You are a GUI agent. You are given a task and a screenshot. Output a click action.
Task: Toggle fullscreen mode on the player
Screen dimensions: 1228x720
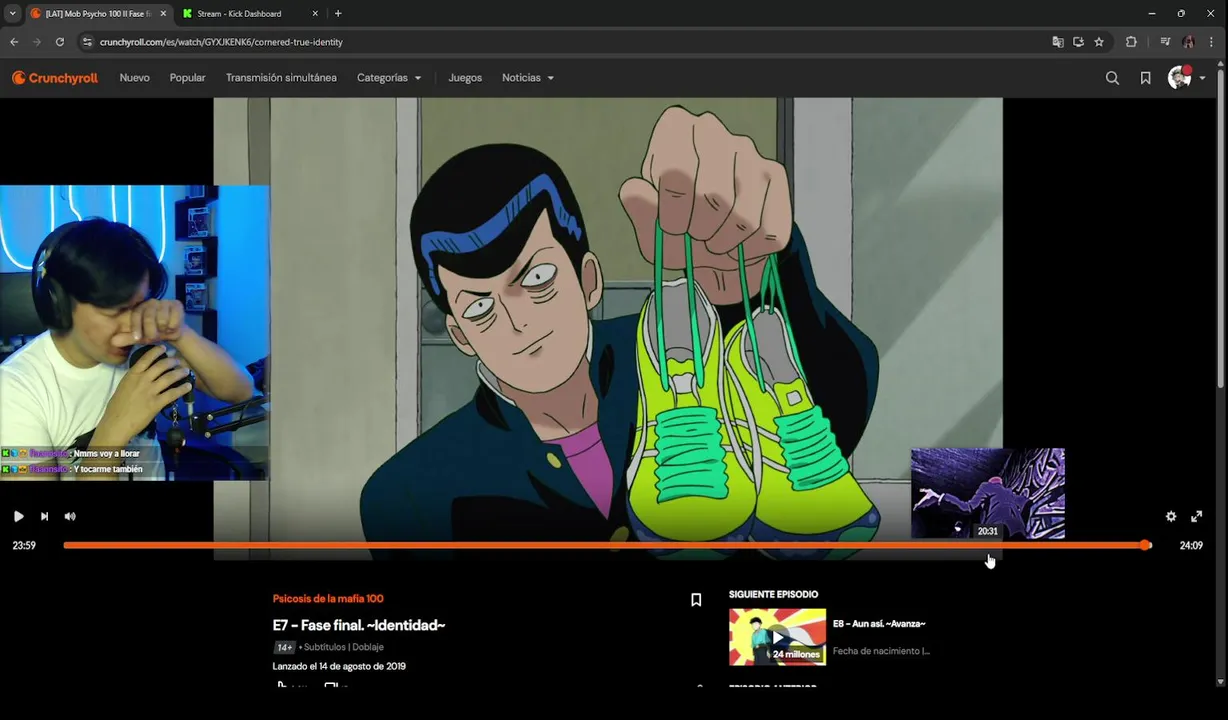[1197, 516]
